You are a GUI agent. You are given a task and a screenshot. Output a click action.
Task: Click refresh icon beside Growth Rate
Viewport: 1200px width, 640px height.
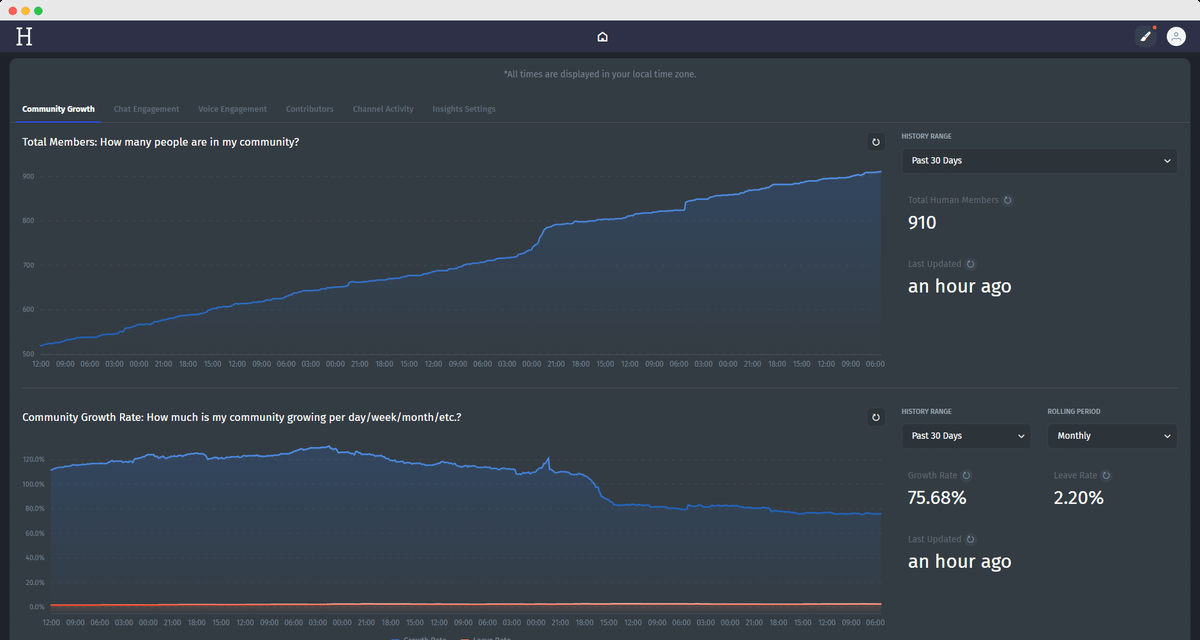click(966, 476)
